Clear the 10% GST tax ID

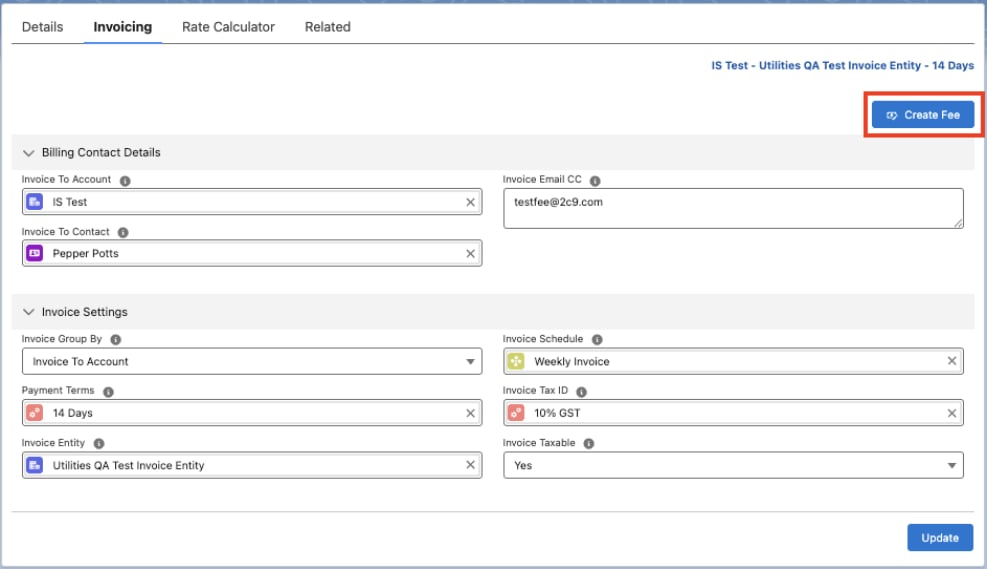point(952,413)
